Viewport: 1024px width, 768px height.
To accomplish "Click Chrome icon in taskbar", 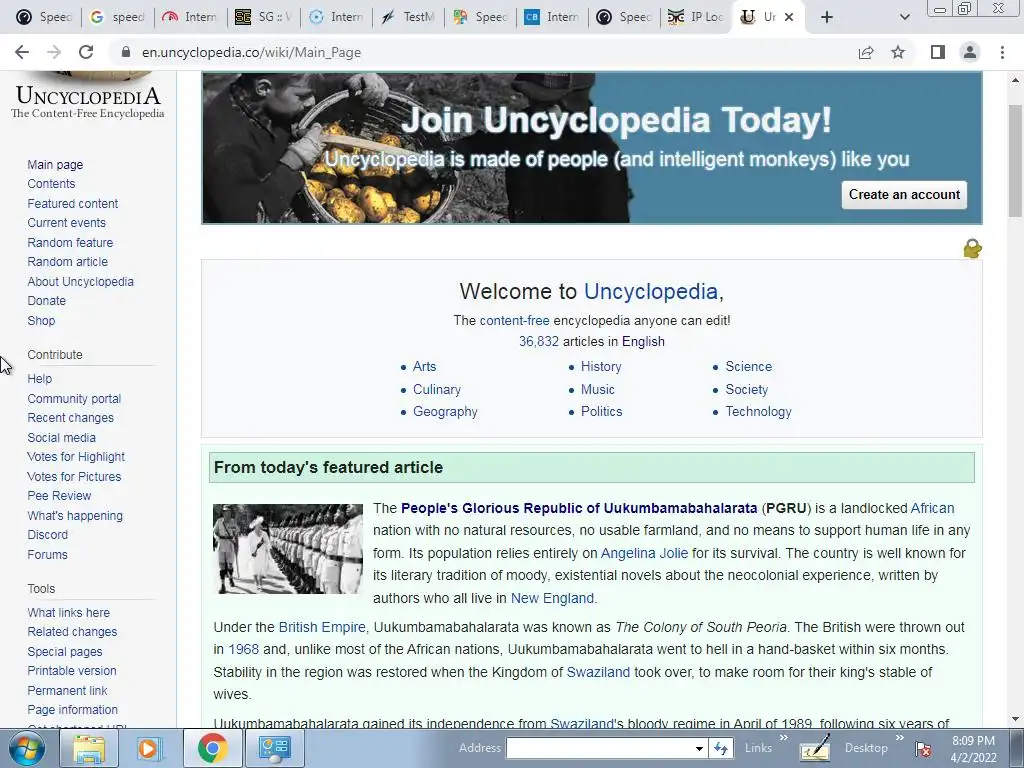I will pyautogui.click(x=212, y=748).
